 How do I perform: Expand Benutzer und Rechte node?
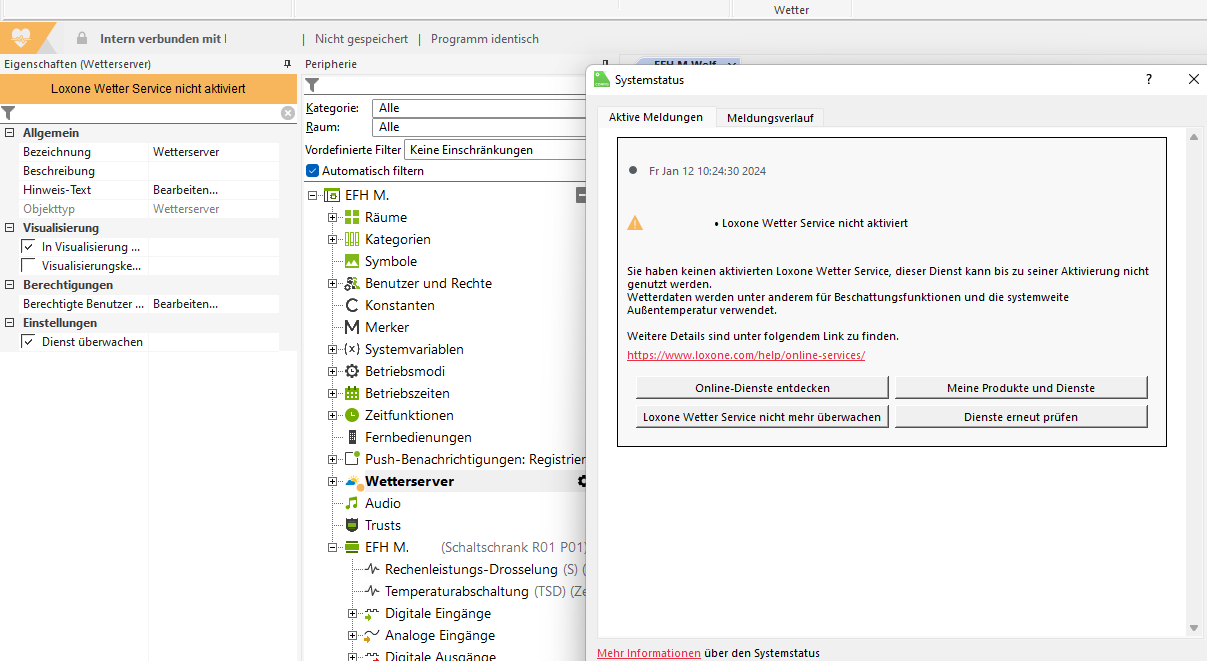(x=333, y=283)
